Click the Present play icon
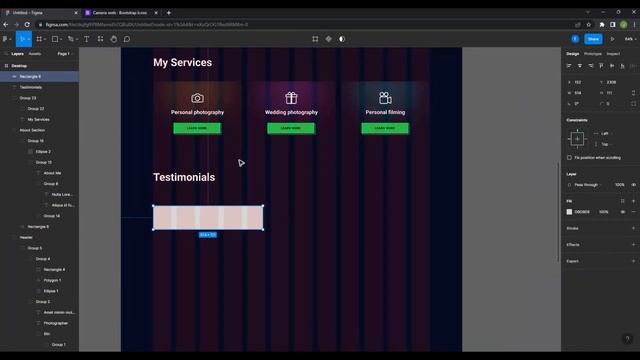 (612, 39)
